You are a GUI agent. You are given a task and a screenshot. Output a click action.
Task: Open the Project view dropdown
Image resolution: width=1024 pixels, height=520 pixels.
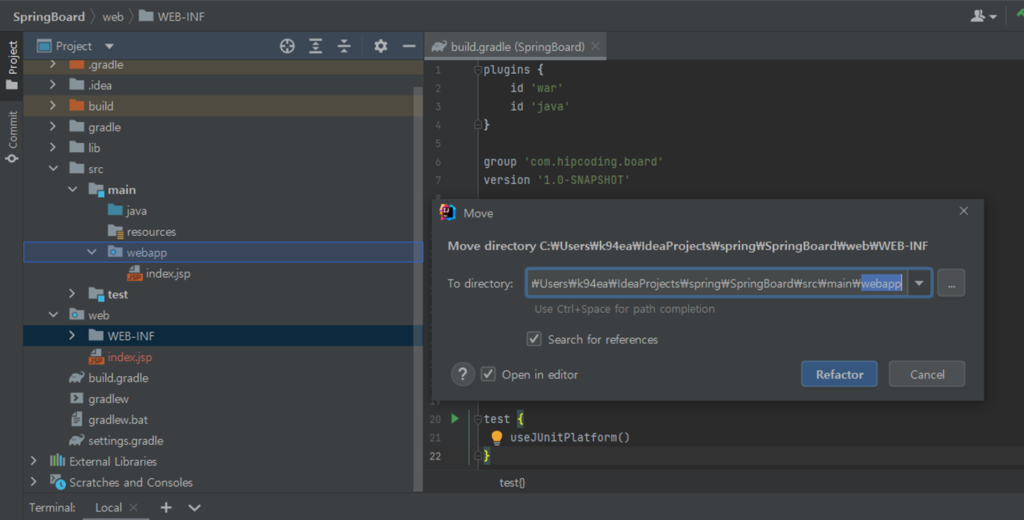tap(109, 46)
